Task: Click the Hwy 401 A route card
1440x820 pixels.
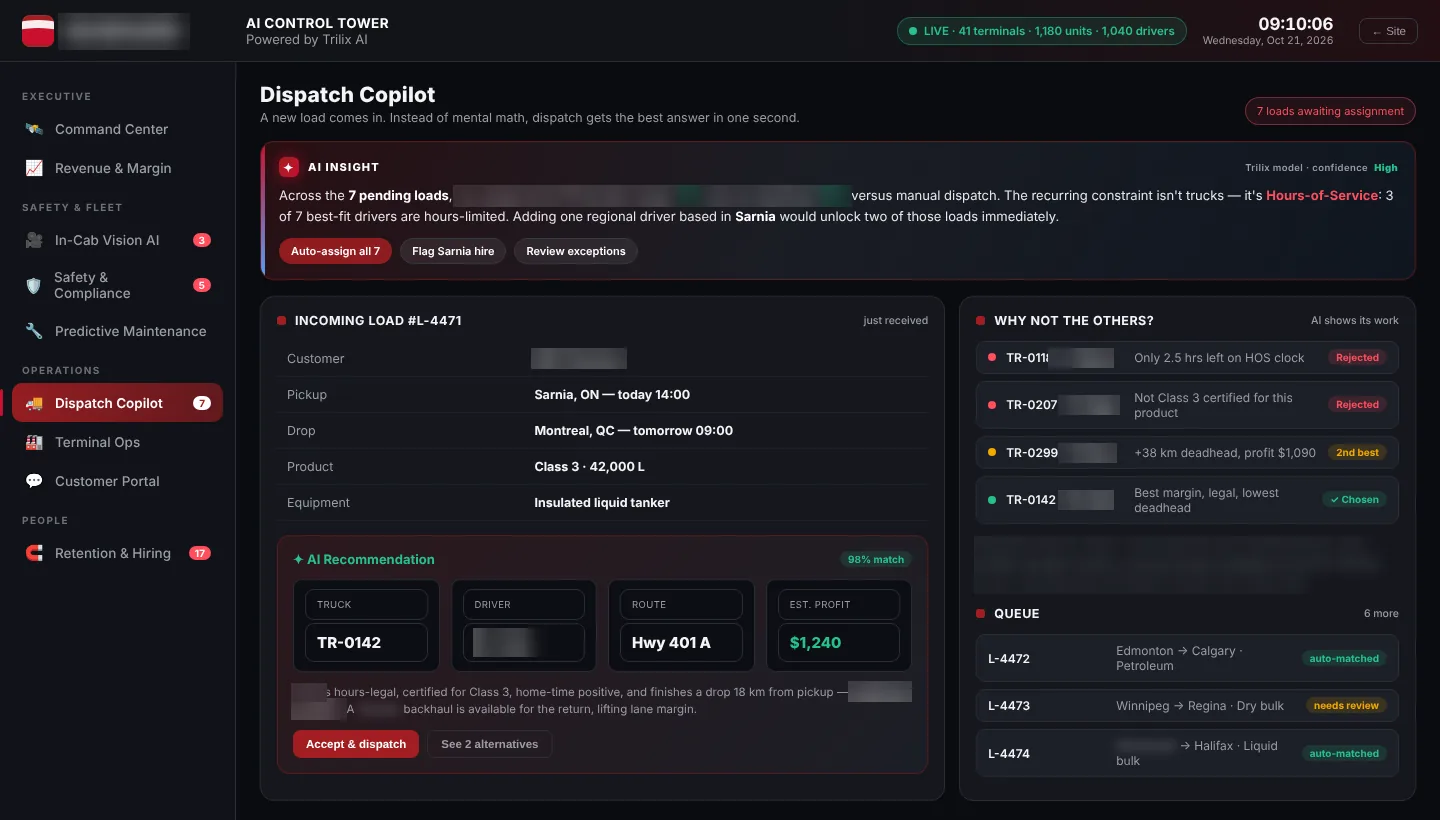Action: coord(682,626)
